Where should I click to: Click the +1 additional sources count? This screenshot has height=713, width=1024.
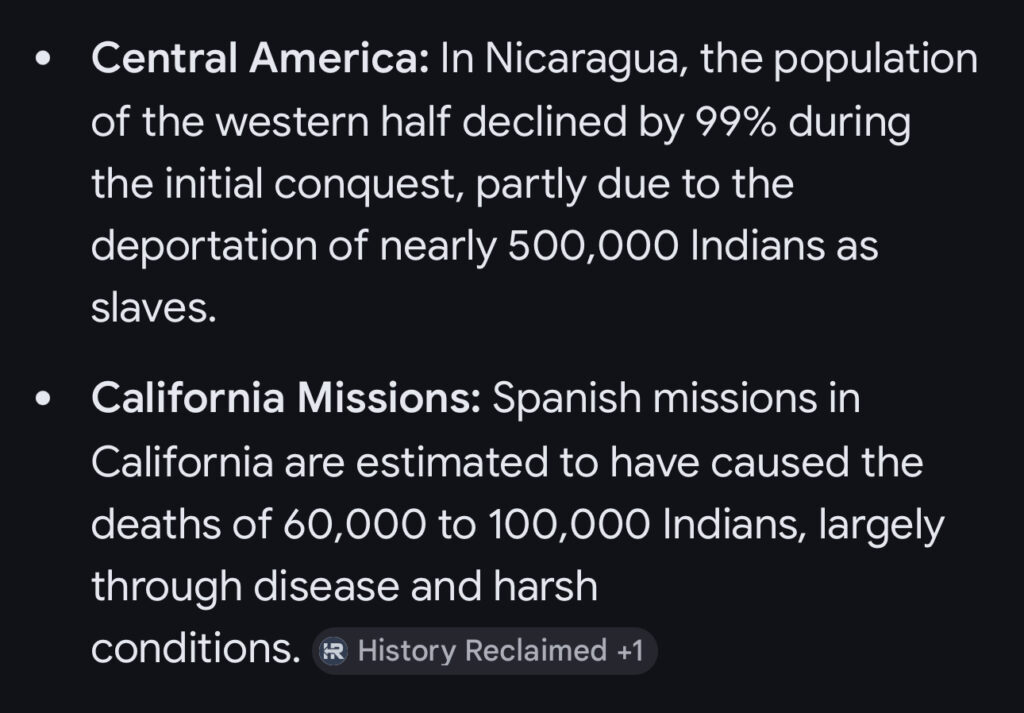click(x=630, y=651)
